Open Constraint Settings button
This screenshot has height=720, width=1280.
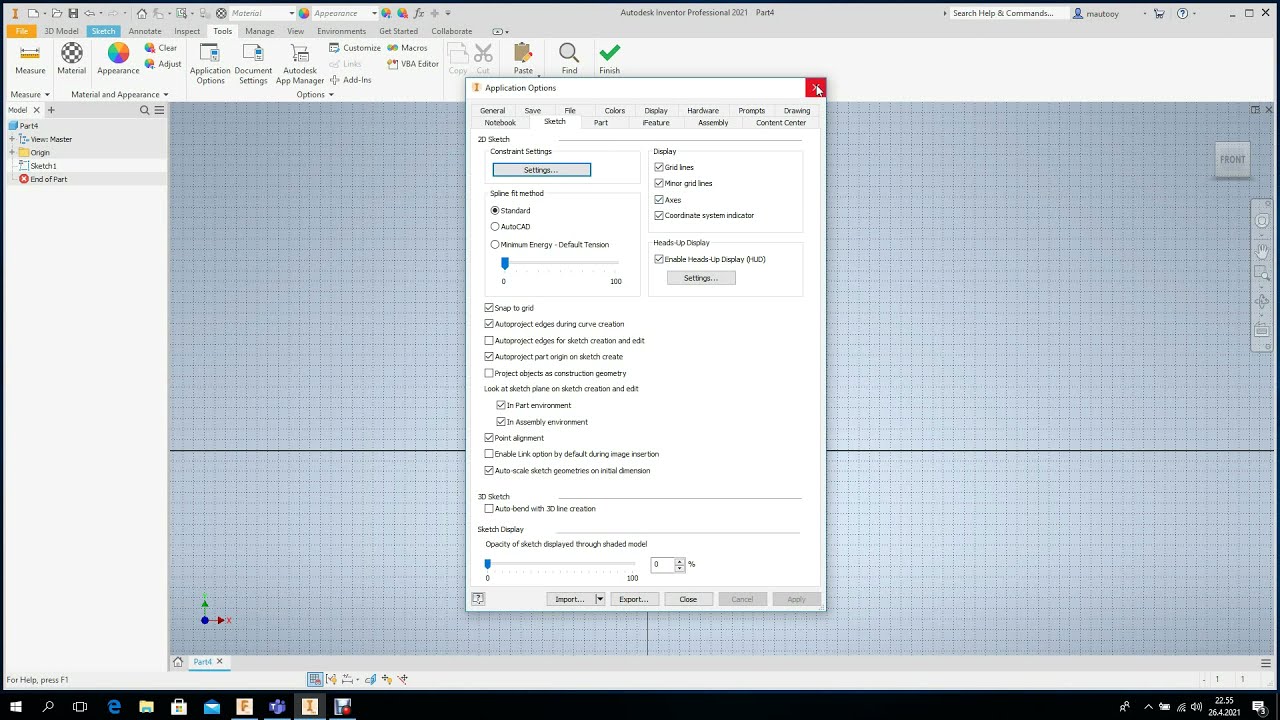[541, 170]
